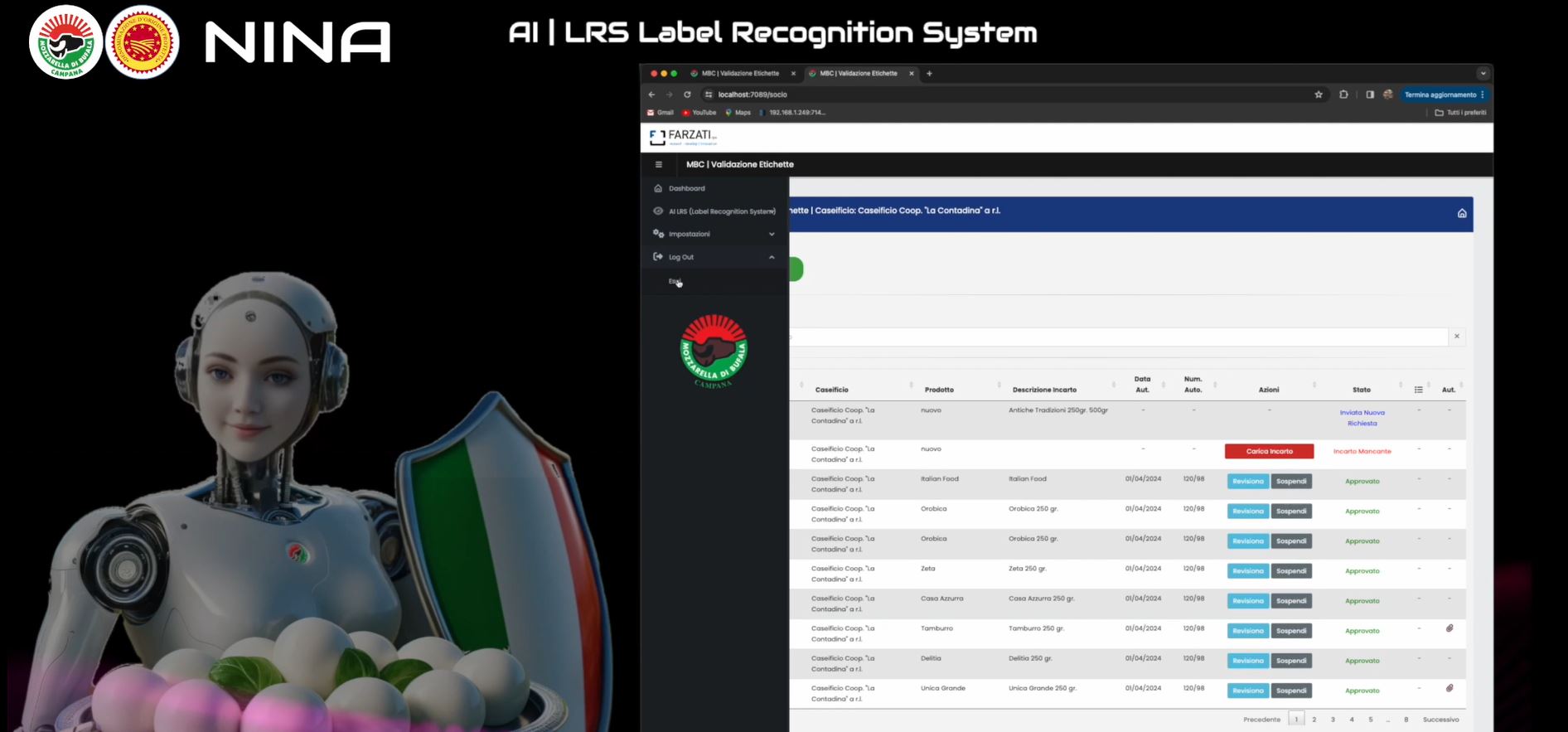Click Revisiona in the Italian Food row

1247,481
